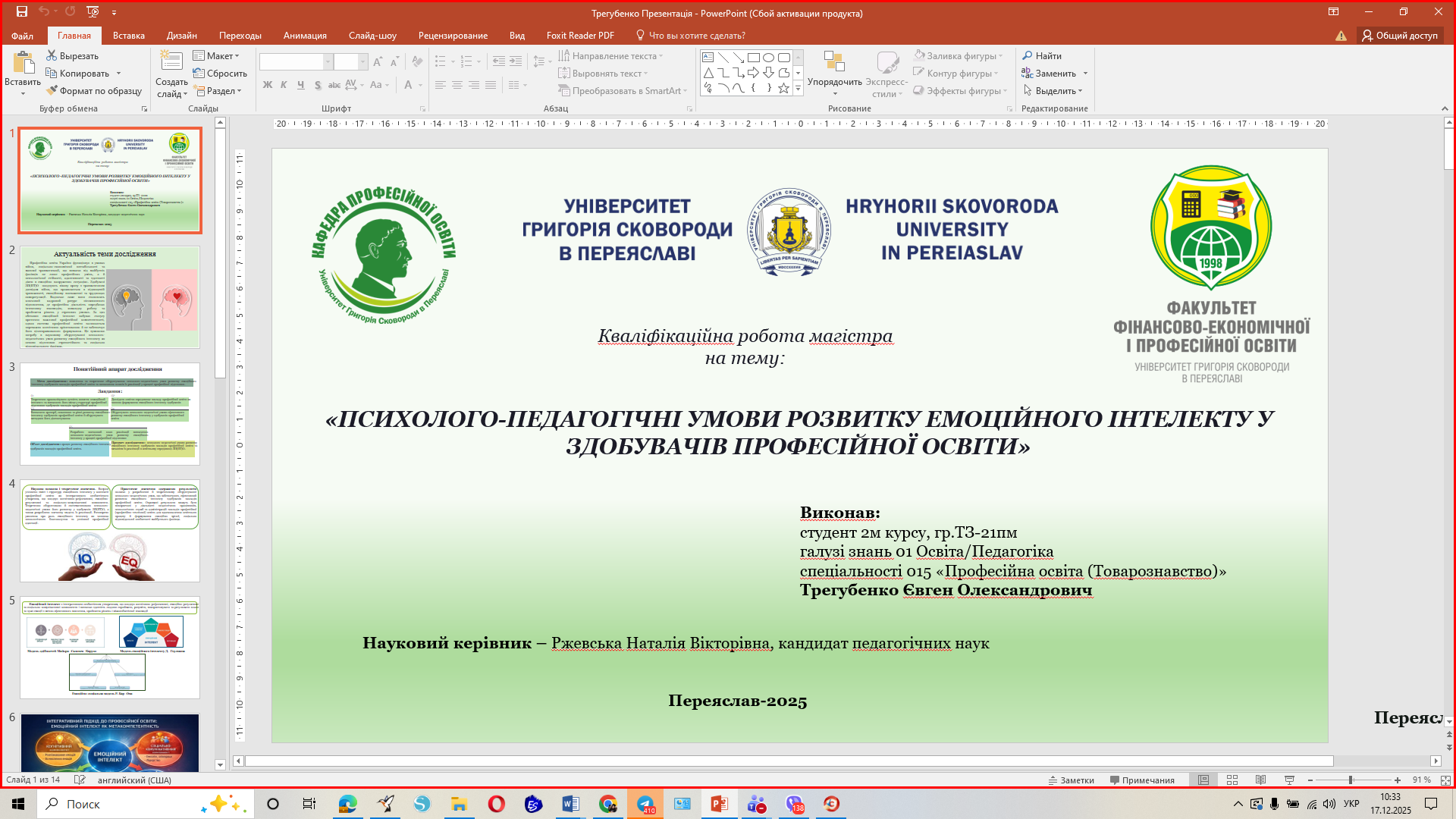Toggle the Notes pane in status bar
Image resolution: width=1456 pixels, height=819 pixels.
(x=1071, y=780)
